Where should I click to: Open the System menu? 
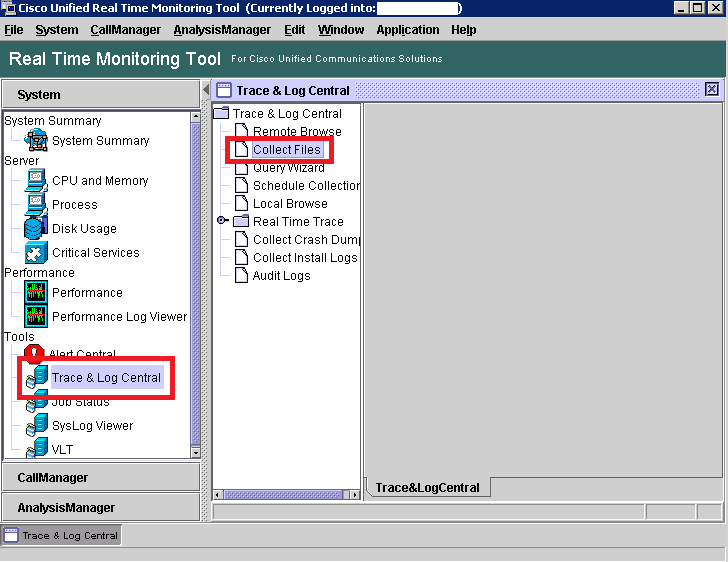tap(57, 30)
